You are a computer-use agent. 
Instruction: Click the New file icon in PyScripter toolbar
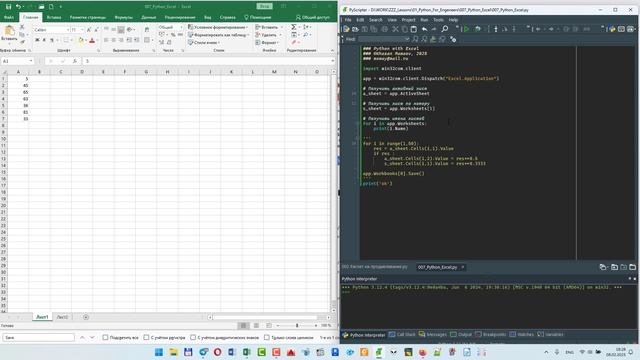click(347, 29)
